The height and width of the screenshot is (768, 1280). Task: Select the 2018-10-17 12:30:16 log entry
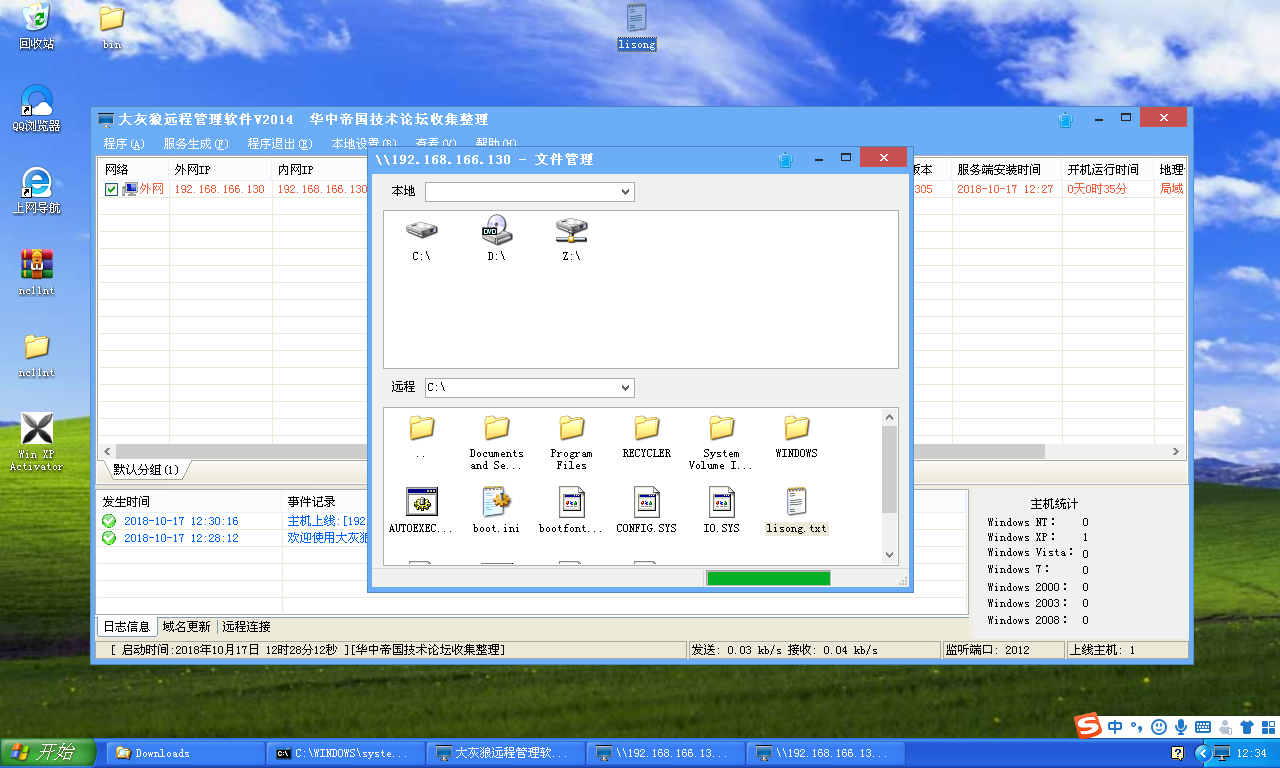(x=181, y=521)
